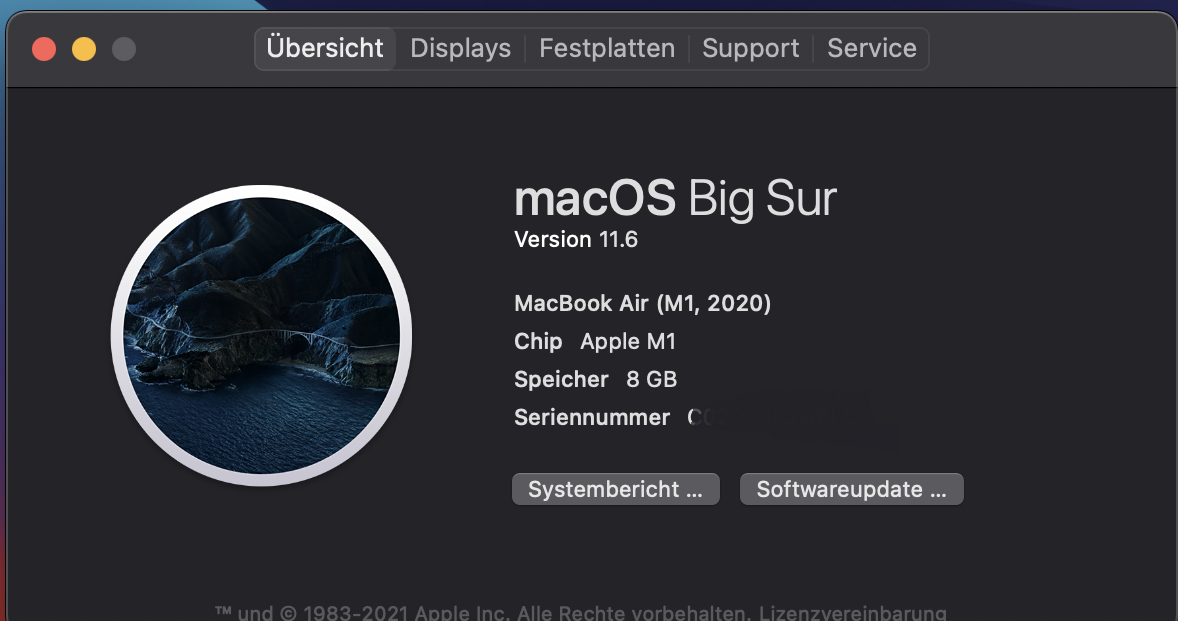Minimize the window with the yellow button

(84, 50)
